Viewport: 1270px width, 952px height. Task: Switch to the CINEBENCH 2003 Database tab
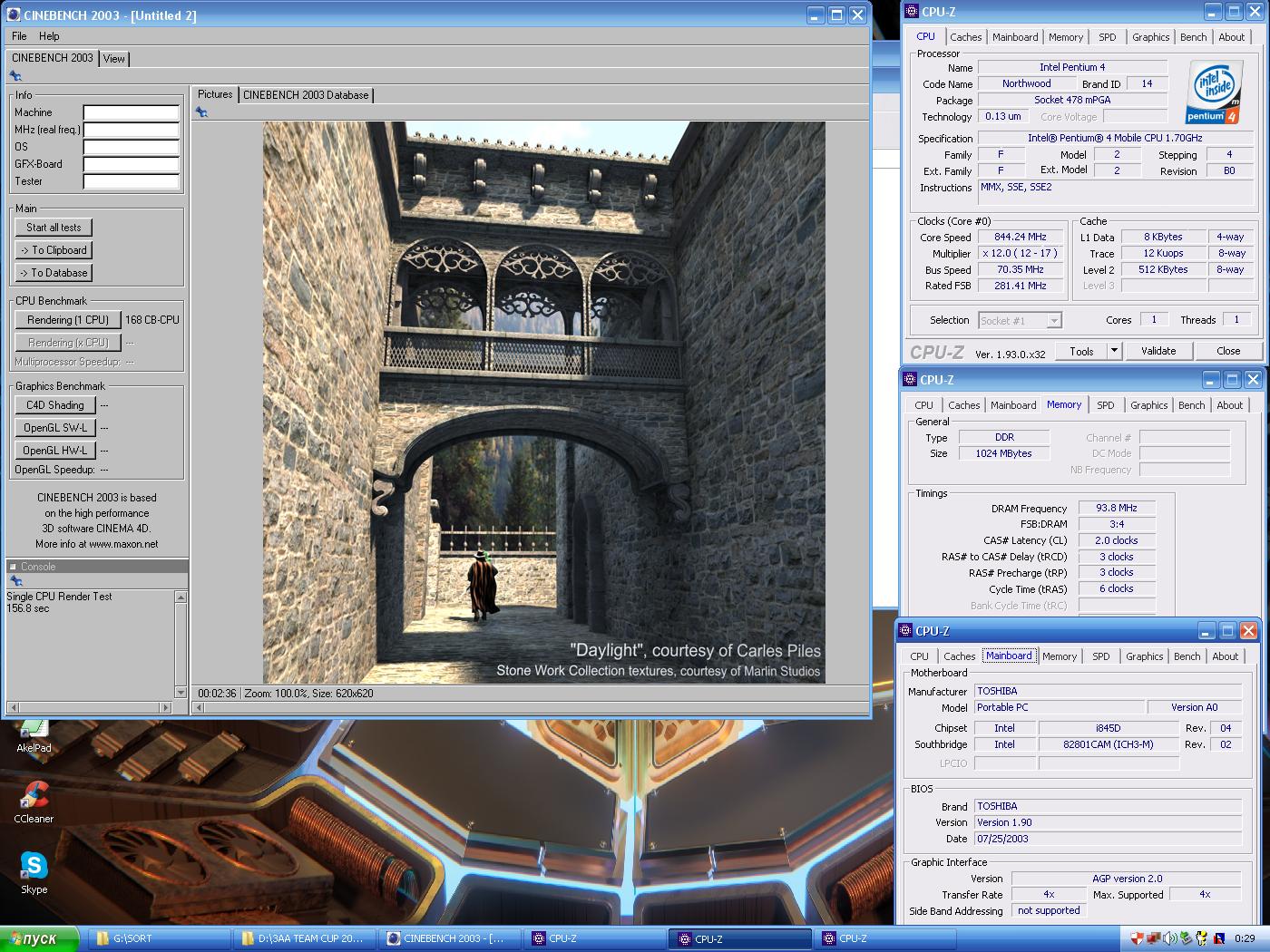pos(306,94)
